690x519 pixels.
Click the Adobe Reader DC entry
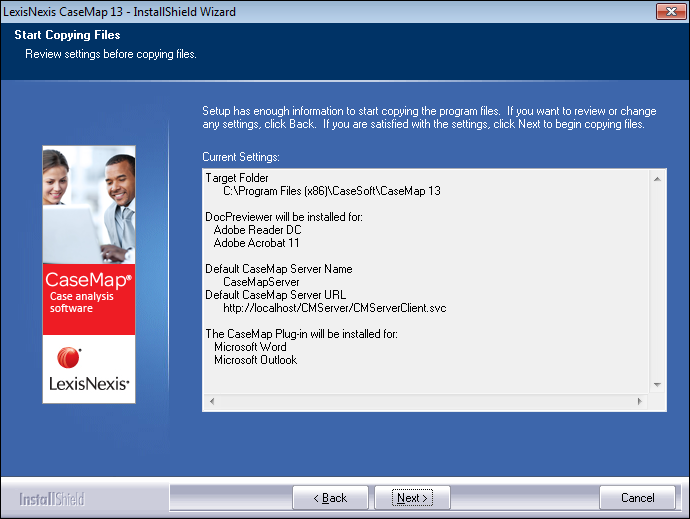pyautogui.click(x=250, y=229)
